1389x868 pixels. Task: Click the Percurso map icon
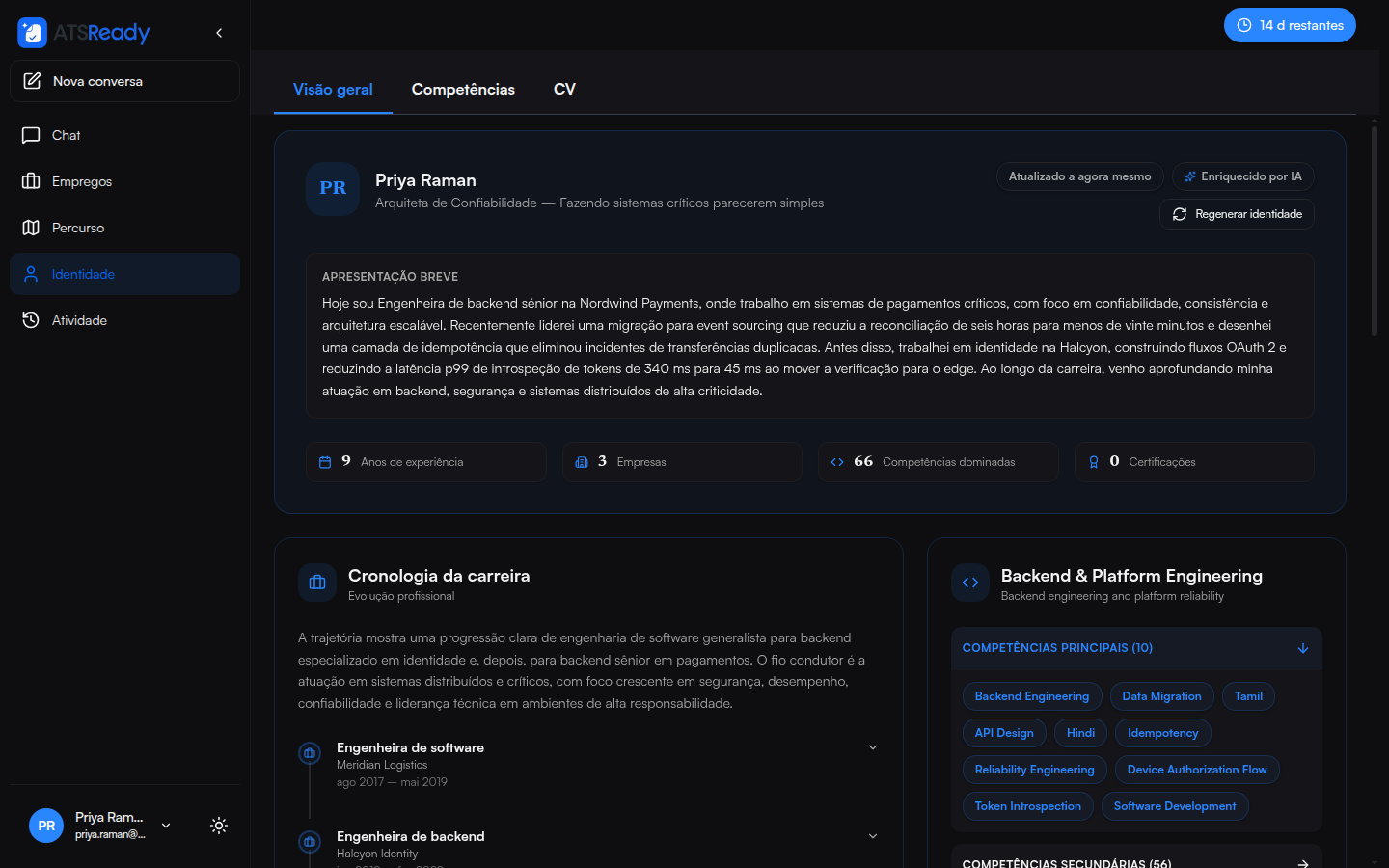click(x=31, y=228)
